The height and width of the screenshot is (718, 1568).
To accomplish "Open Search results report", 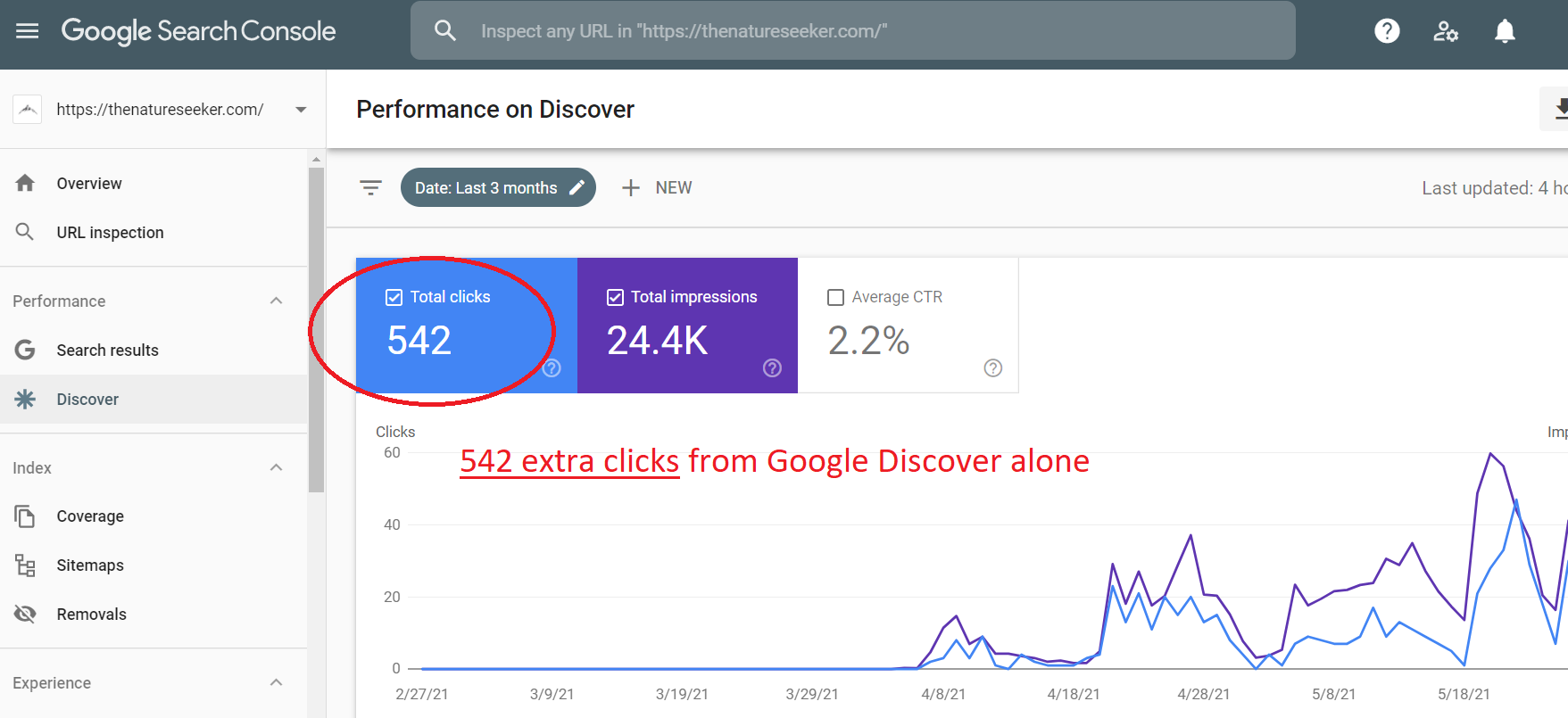I will point(153,350).
